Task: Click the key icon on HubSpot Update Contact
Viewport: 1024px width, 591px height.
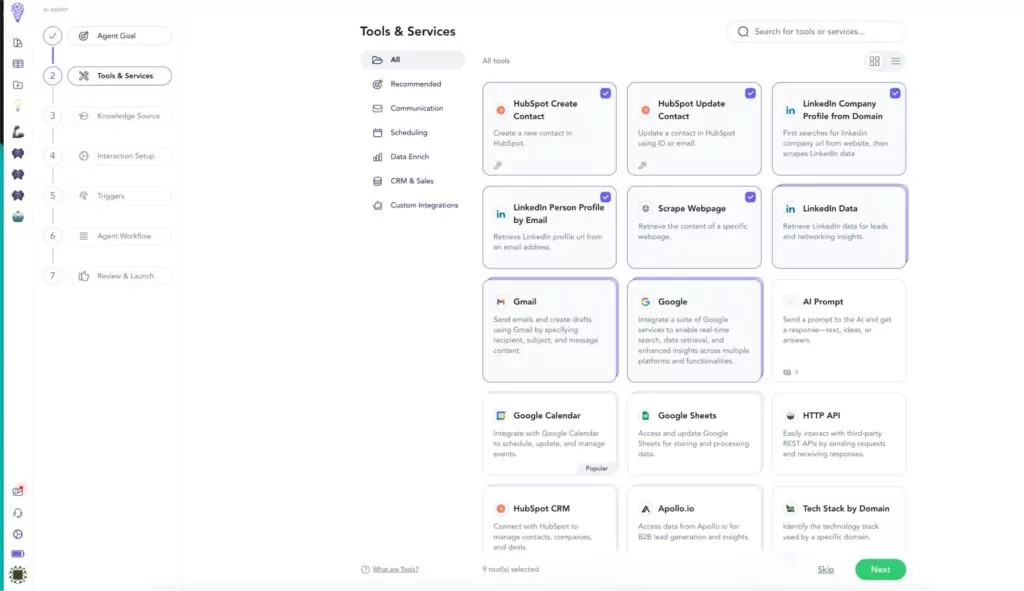Action: [643, 165]
